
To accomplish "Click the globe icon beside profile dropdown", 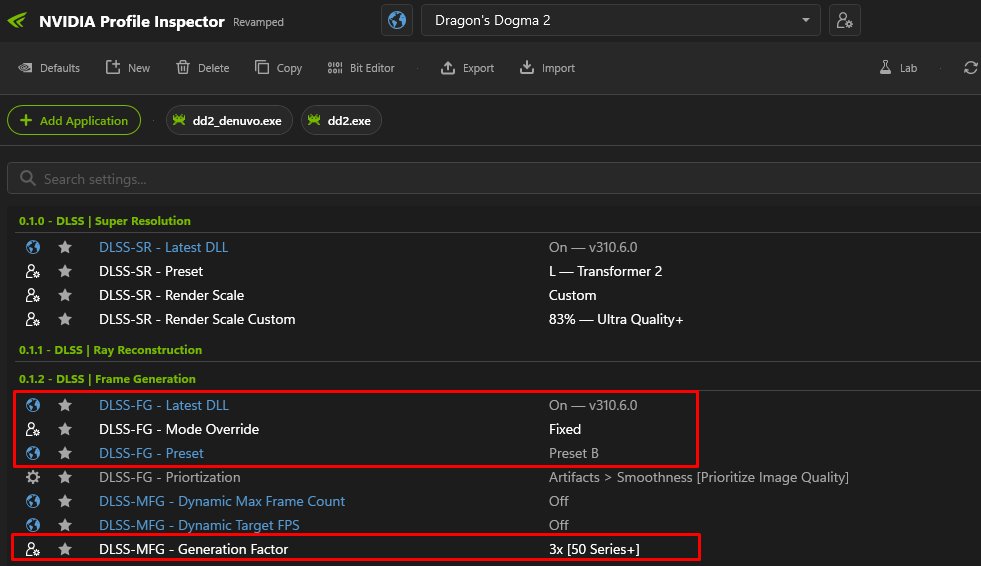I will click(397, 20).
